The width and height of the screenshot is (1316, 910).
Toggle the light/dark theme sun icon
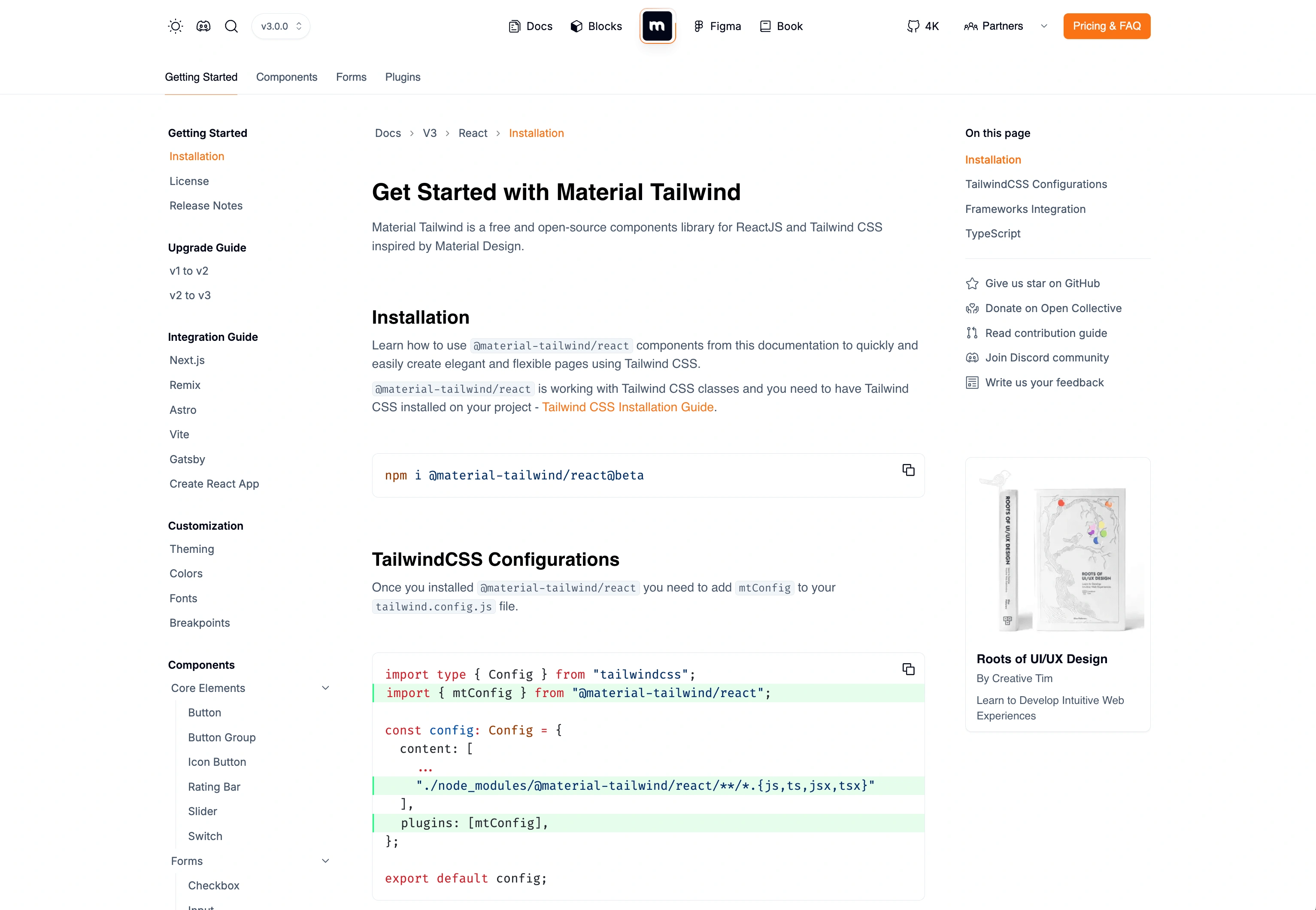point(176,26)
